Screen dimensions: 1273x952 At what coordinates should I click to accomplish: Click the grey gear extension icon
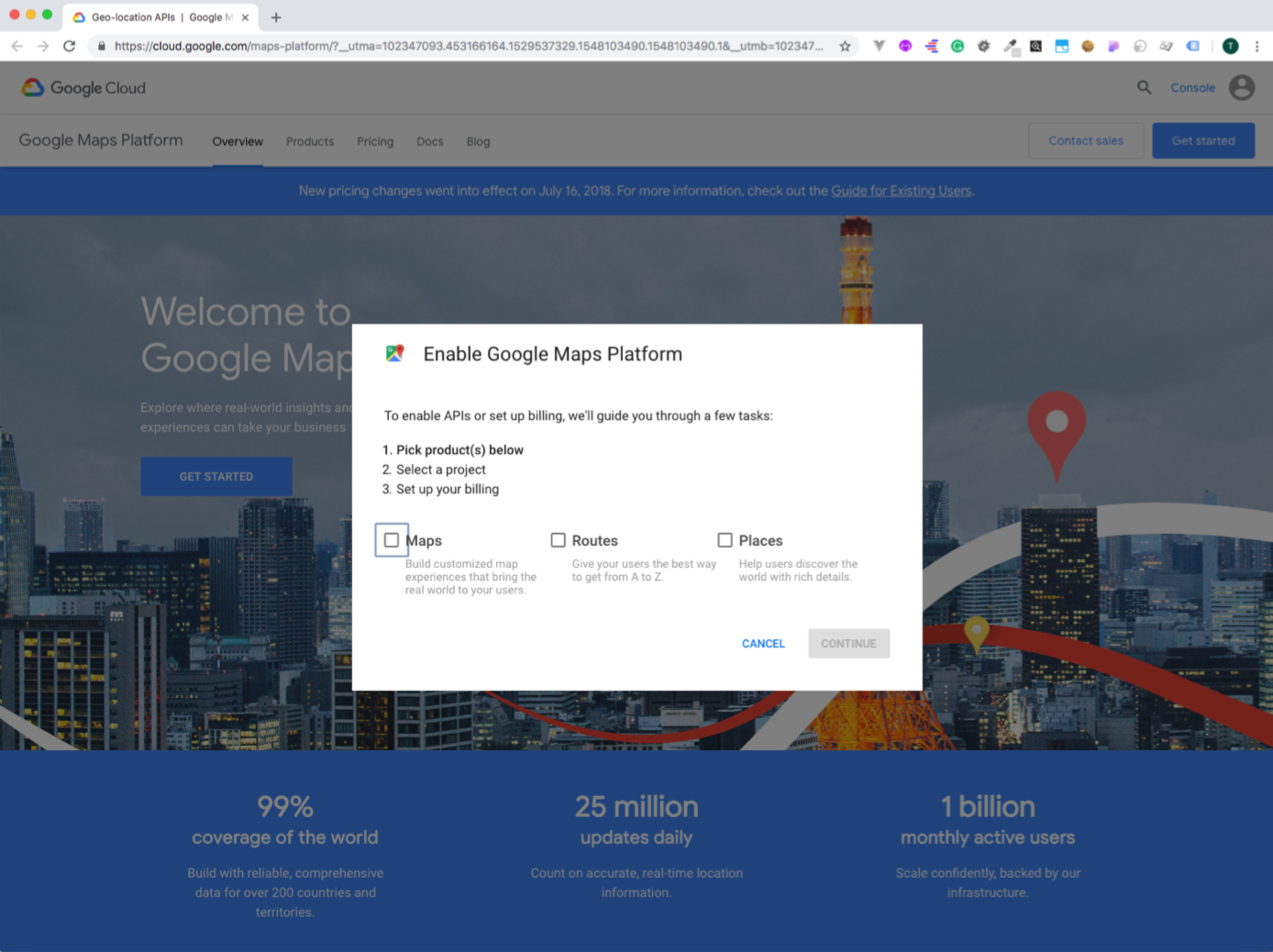[984, 46]
